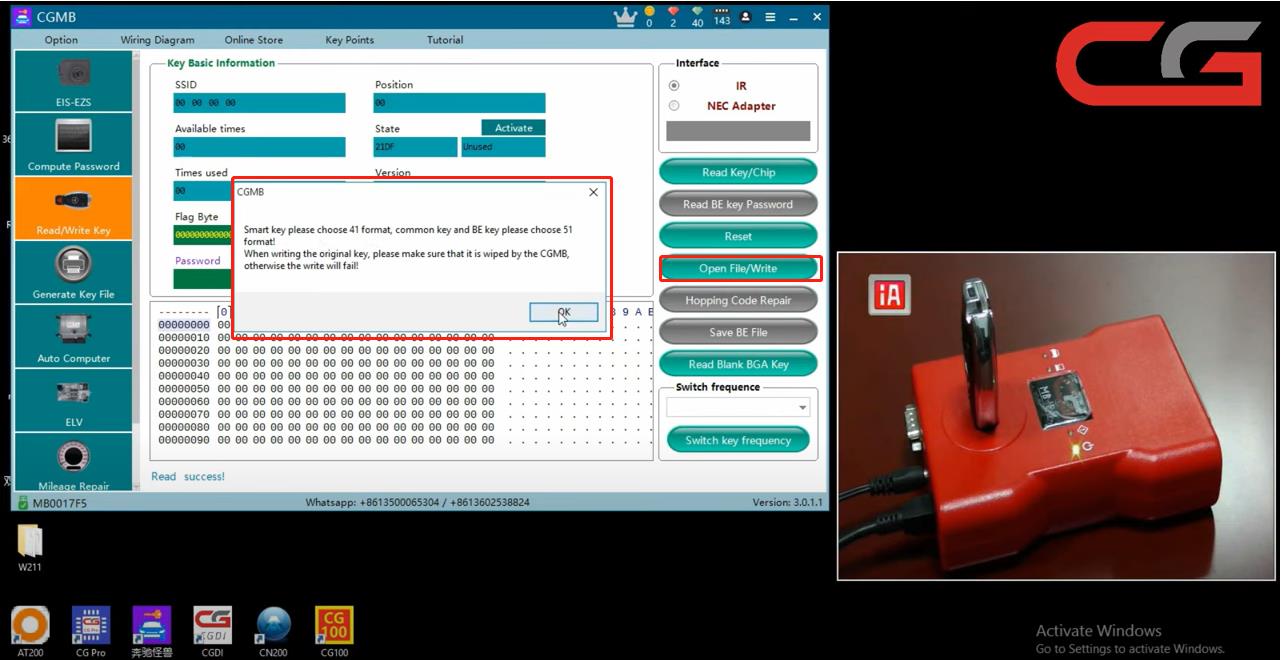Click the Save BE File button
Image resolution: width=1281 pixels, height=660 pixels.
(x=738, y=332)
